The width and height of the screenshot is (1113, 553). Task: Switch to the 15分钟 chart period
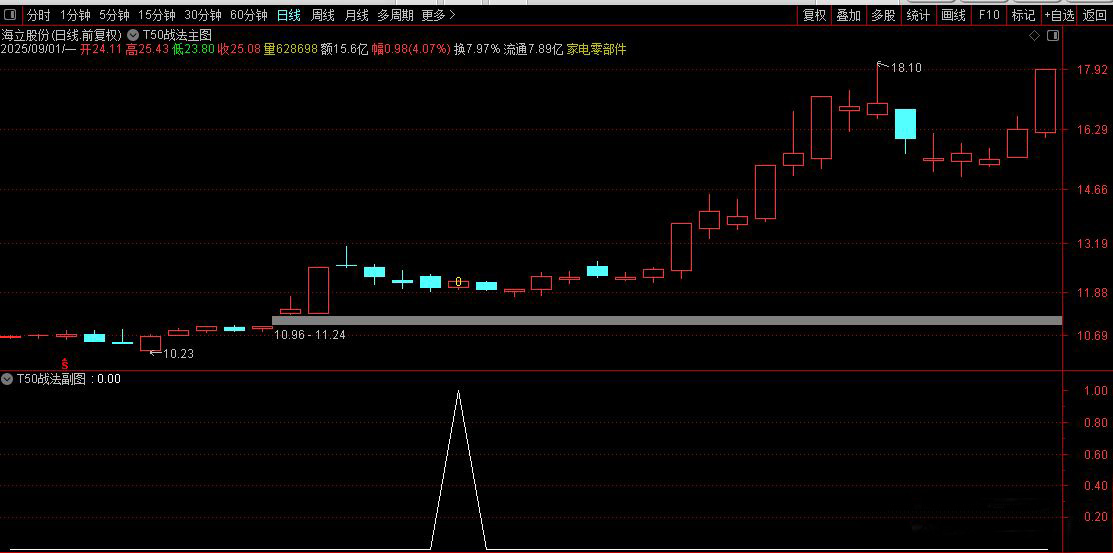(156, 15)
